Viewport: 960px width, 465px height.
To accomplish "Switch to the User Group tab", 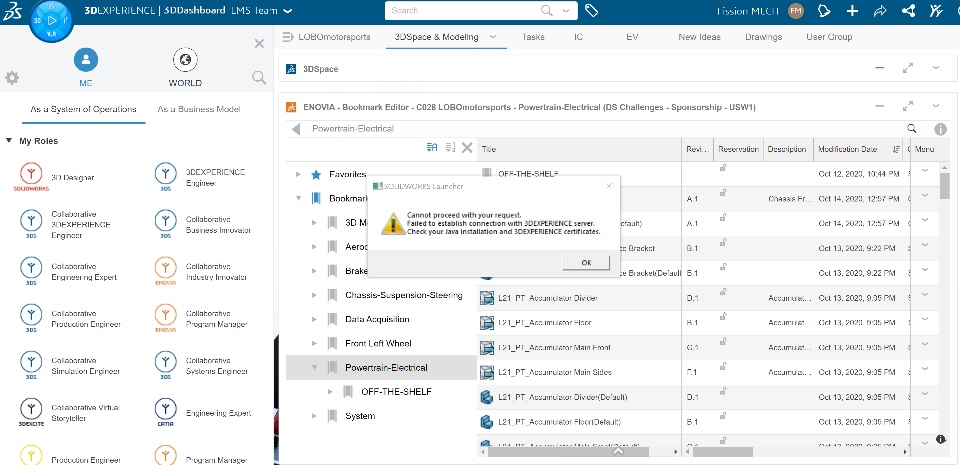I will pyautogui.click(x=829, y=37).
